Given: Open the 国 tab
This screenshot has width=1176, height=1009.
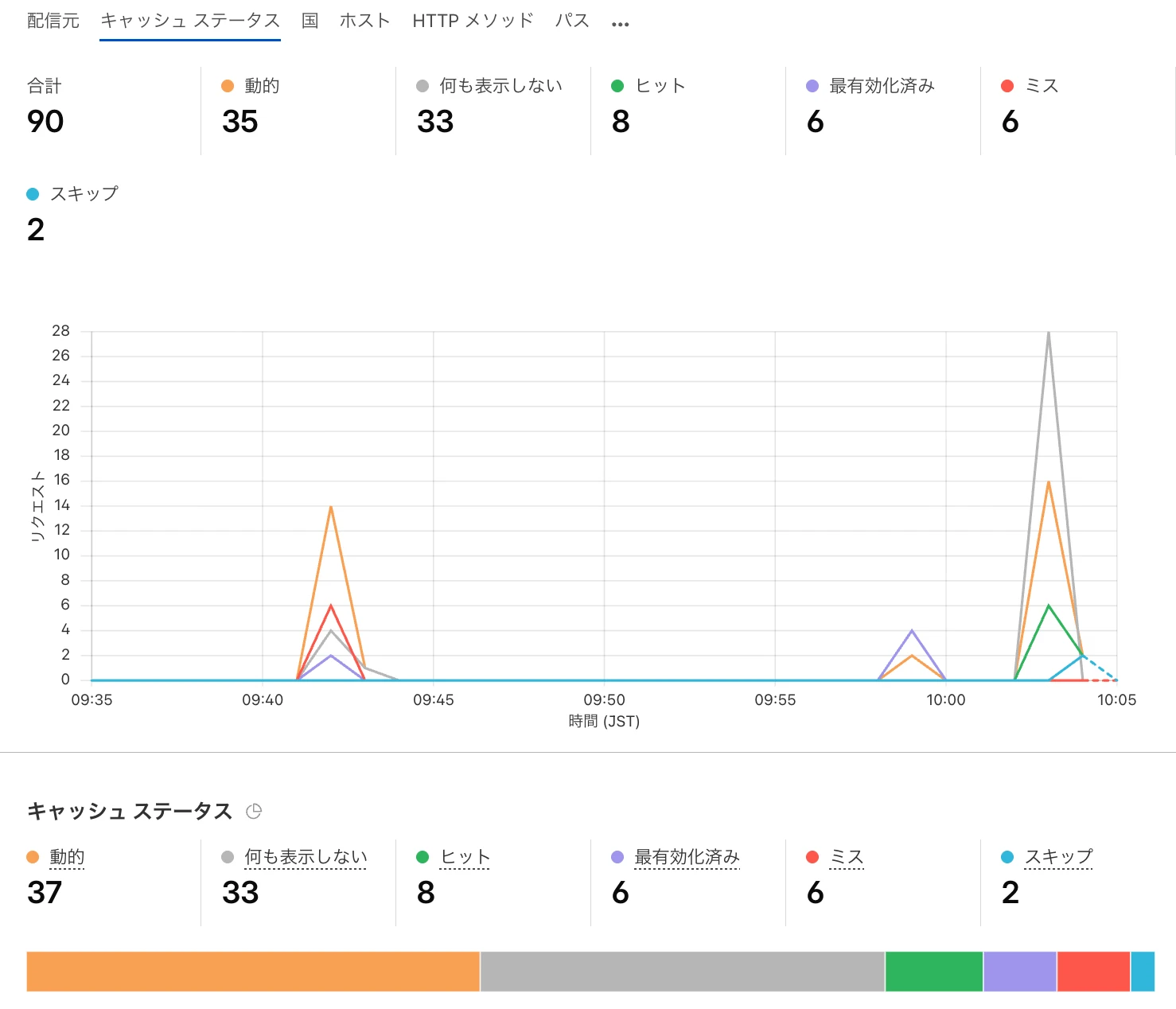Looking at the screenshot, I should pyautogui.click(x=310, y=21).
